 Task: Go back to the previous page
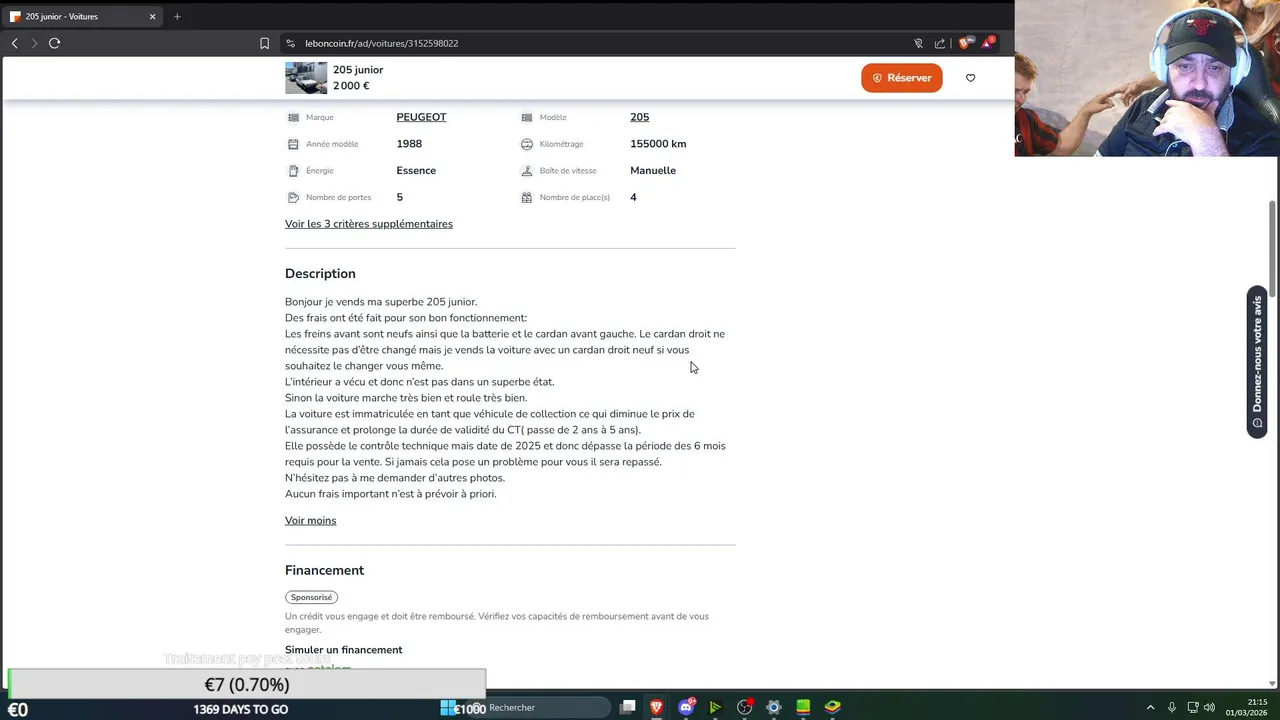click(x=14, y=43)
